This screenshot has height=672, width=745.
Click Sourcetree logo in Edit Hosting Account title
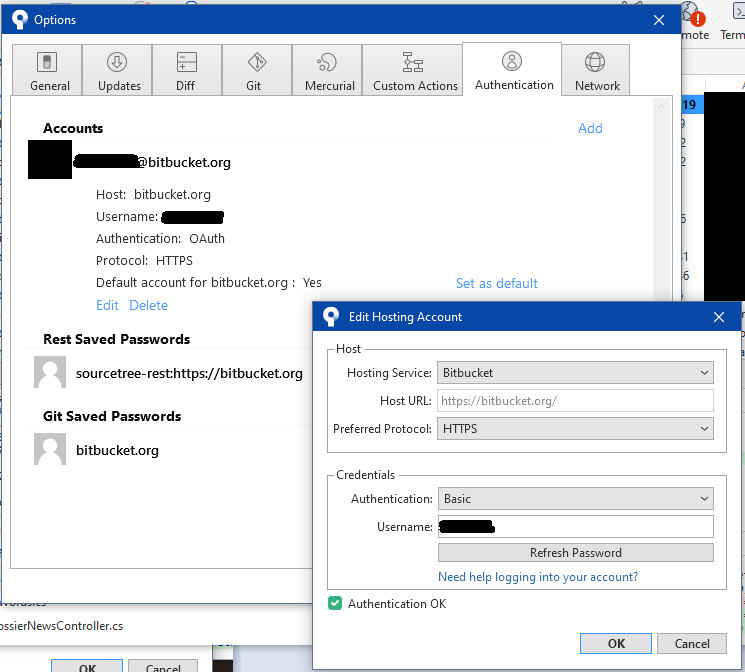[331, 317]
